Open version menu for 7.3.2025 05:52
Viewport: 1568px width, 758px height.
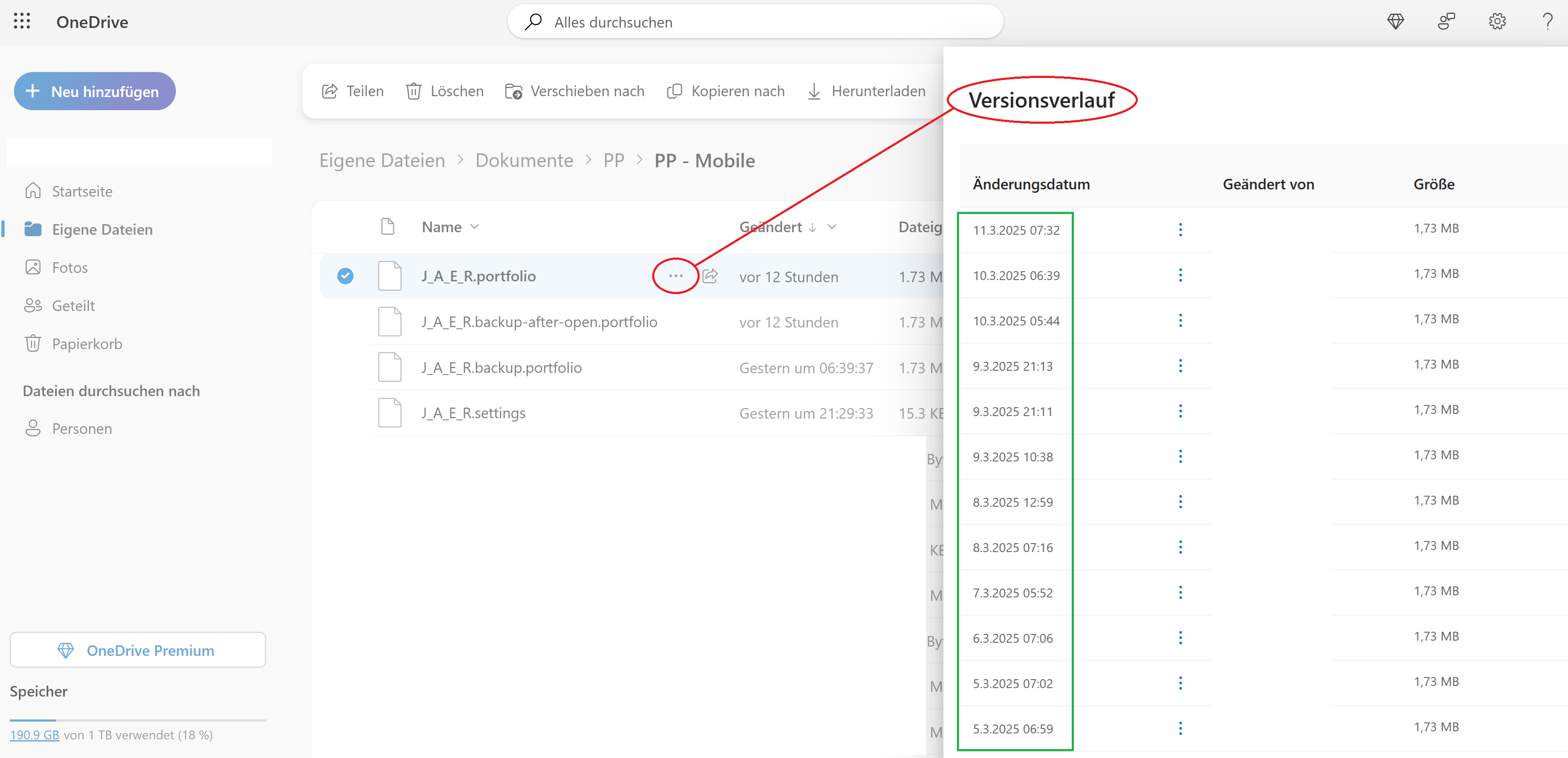pos(1180,592)
